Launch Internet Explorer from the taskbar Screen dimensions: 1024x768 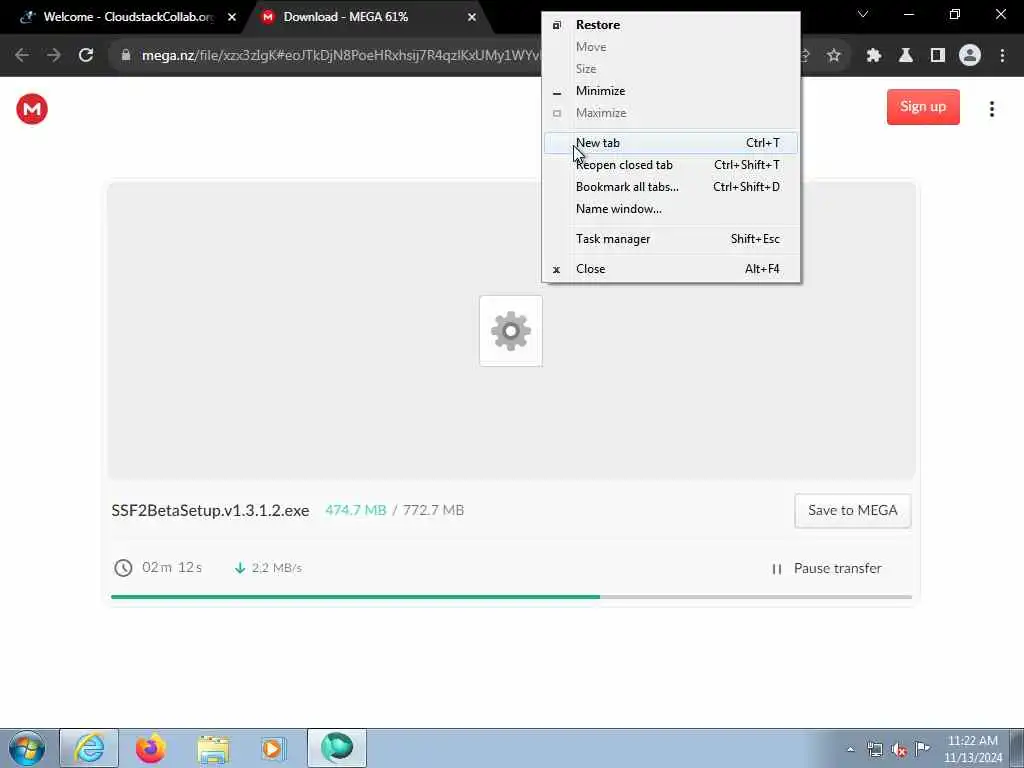pyautogui.click(x=89, y=748)
